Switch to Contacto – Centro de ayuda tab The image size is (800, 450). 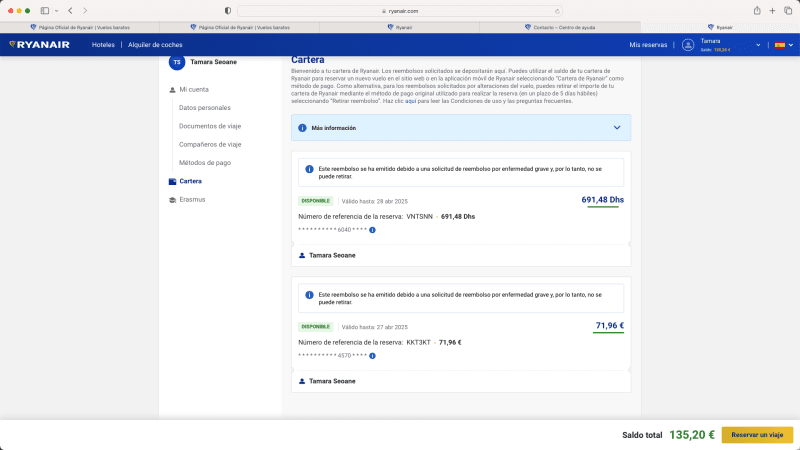pos(560,28)
